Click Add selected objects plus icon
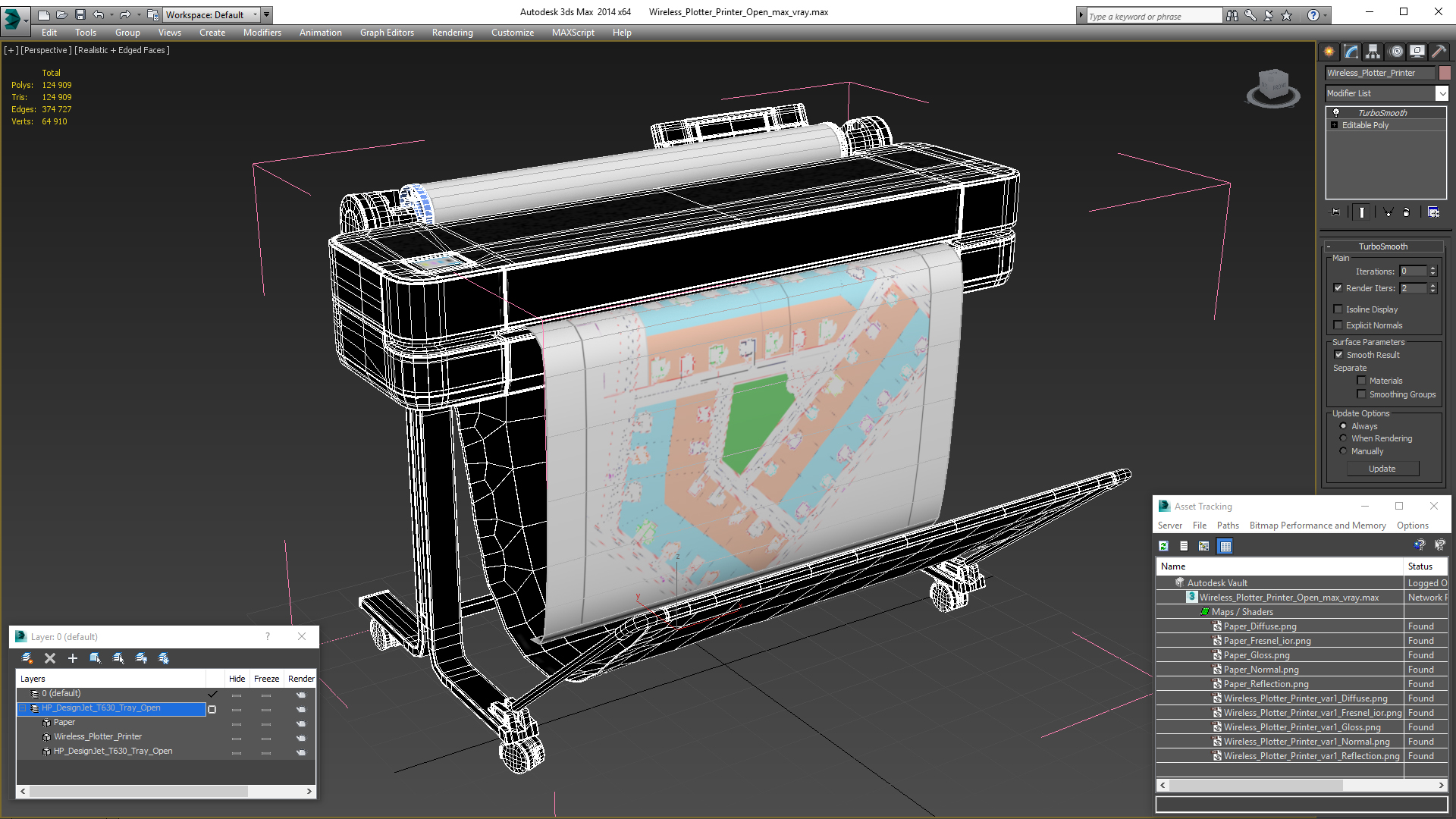Screen dimensions: 1456x819 pos(73,658)
